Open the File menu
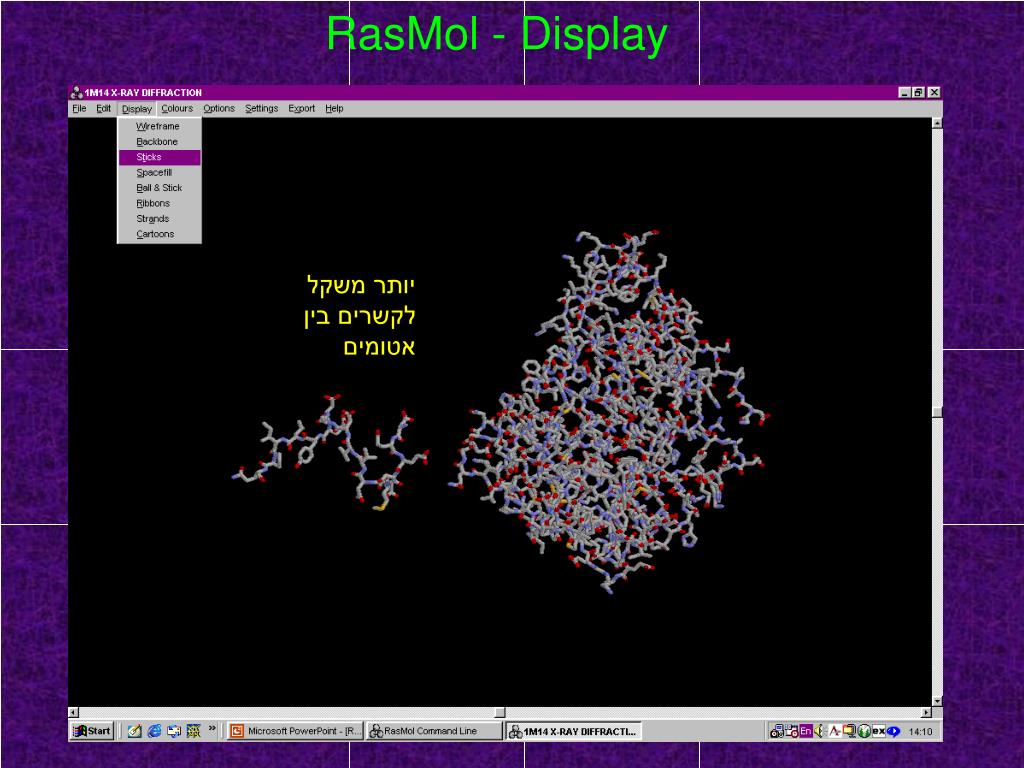Viewport: 1024px width, 768px height. coord(79,108)
